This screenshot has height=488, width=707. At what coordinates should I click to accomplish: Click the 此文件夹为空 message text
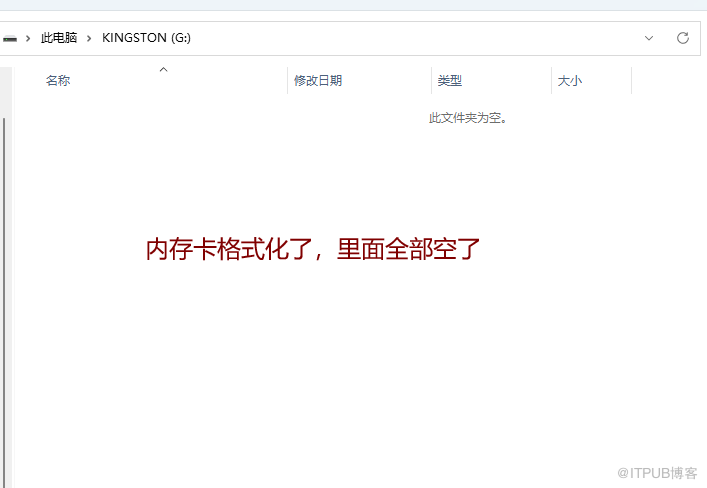468,118
